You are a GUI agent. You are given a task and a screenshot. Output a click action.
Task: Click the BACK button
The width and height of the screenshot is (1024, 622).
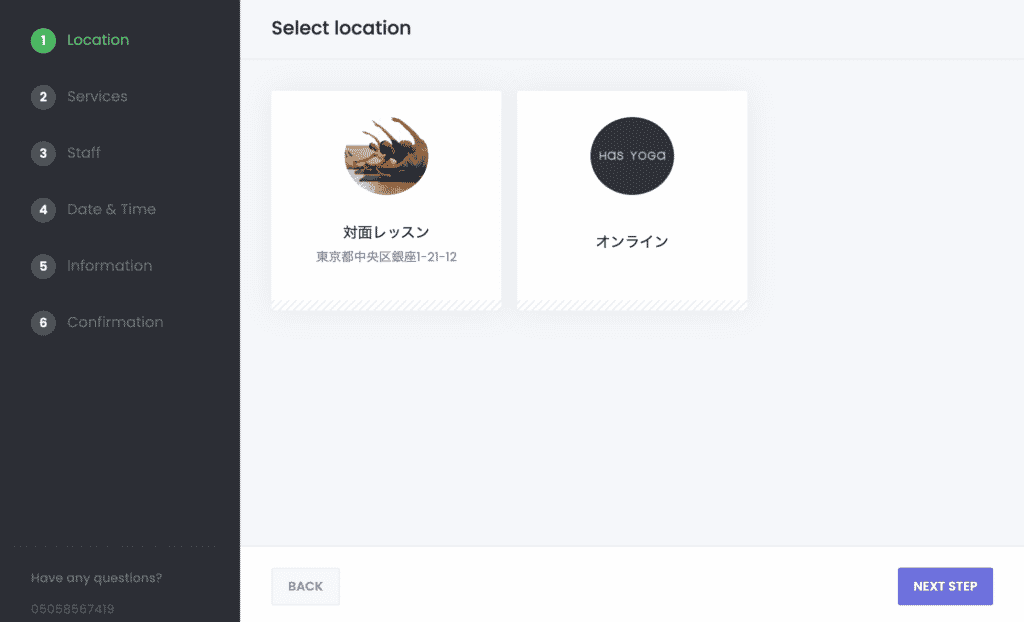pyautogui.click(x=306, y=587)
